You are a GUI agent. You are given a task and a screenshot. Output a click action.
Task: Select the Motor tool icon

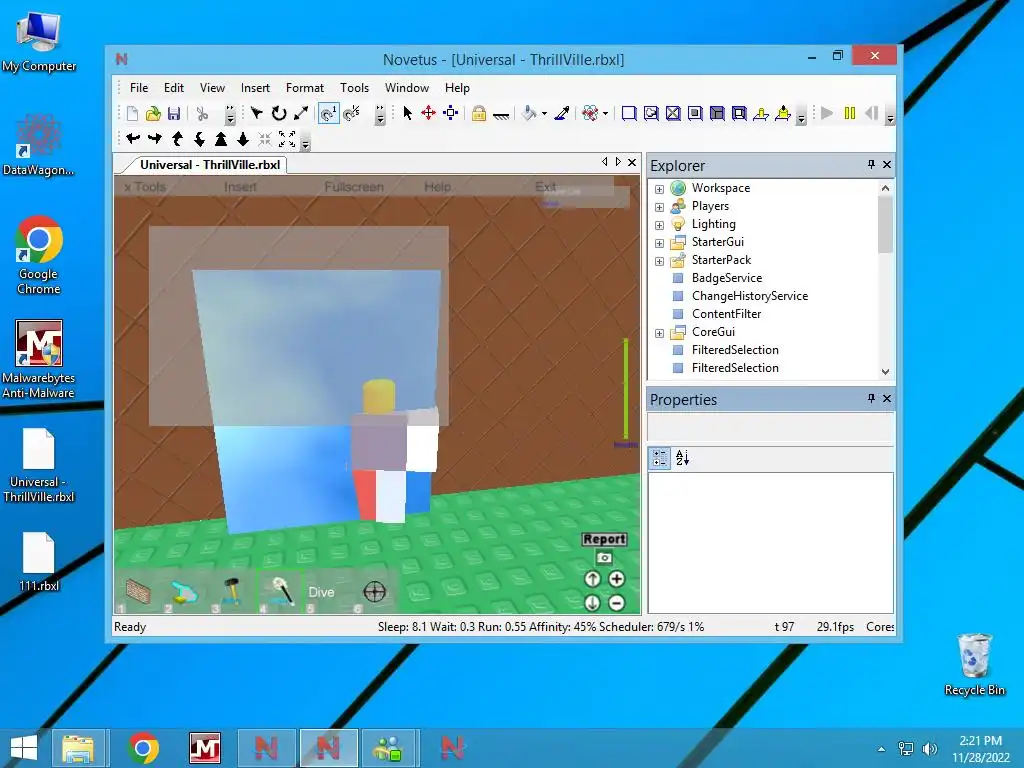[783, 114]
